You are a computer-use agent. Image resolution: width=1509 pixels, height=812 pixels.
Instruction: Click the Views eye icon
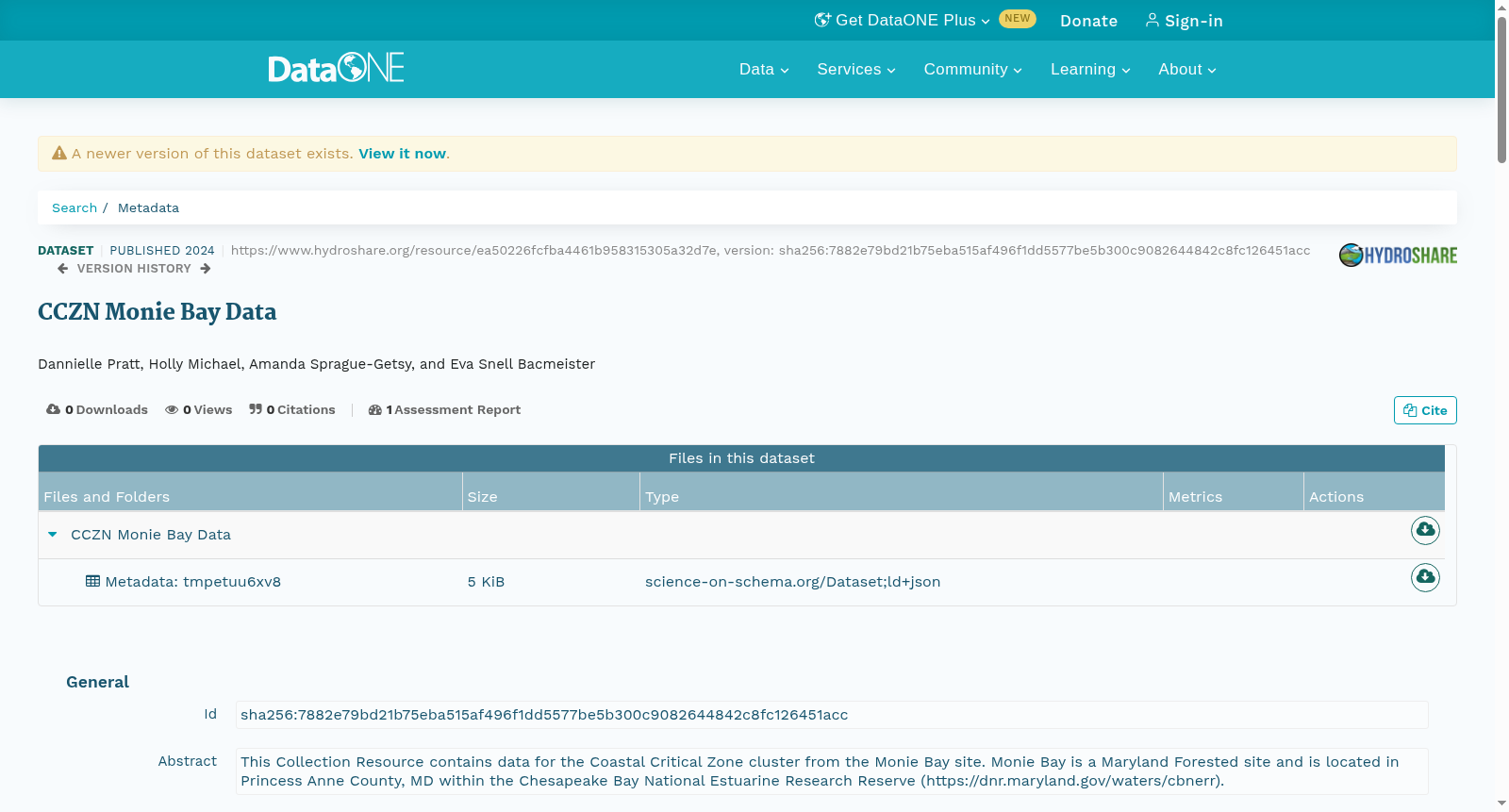[172, 409]
